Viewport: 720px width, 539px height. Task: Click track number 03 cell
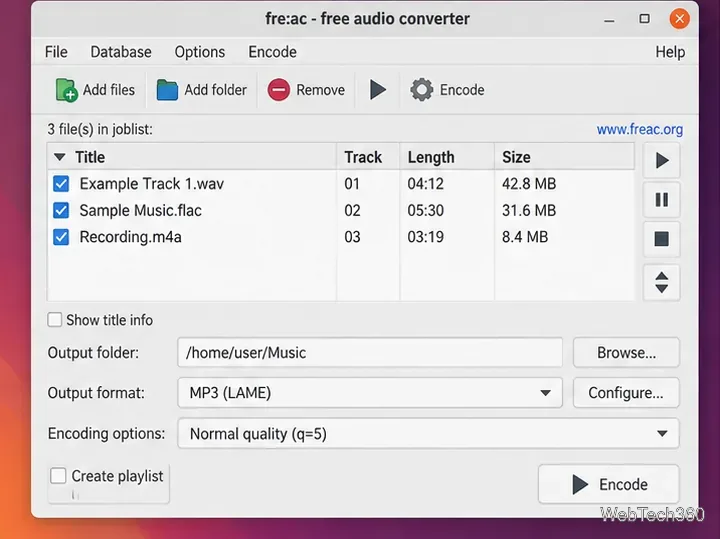tap(352, 237)
